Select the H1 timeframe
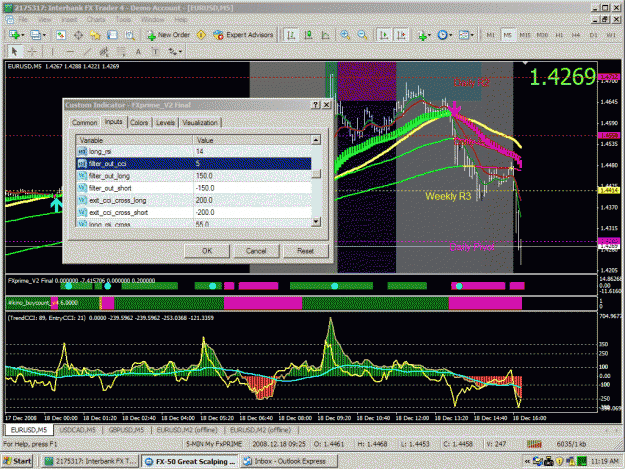This screenshot has width=625, height=469. (559, 35)
